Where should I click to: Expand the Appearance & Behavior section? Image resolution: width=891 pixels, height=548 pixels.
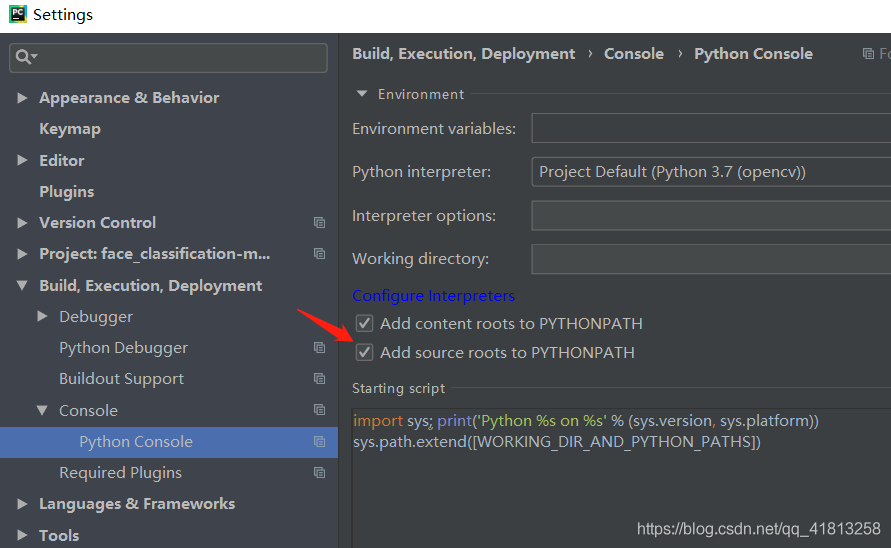(22, 98)
